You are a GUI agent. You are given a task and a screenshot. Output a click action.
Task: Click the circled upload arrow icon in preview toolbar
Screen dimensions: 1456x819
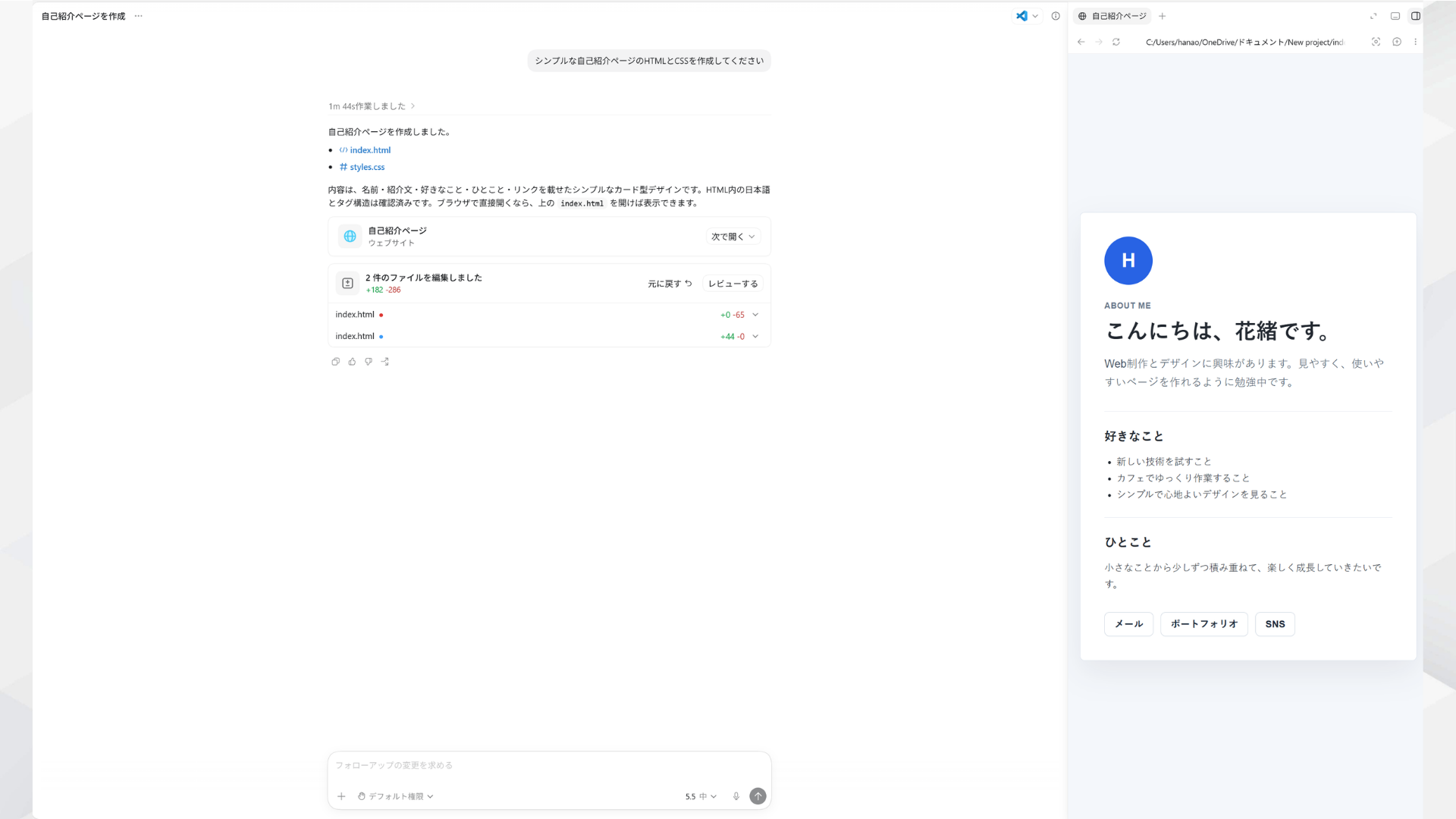[x=1397, y=42]
